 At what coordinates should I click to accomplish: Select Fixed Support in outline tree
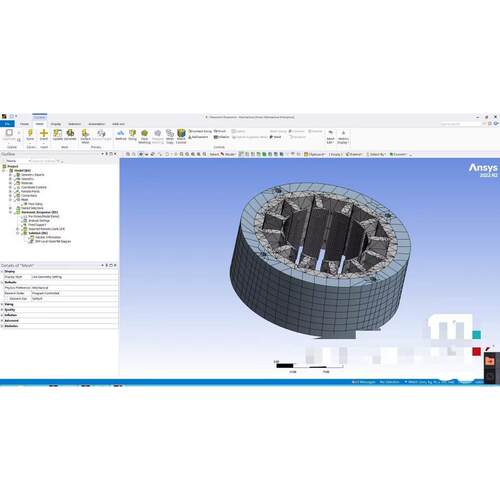tap(37, 225)
